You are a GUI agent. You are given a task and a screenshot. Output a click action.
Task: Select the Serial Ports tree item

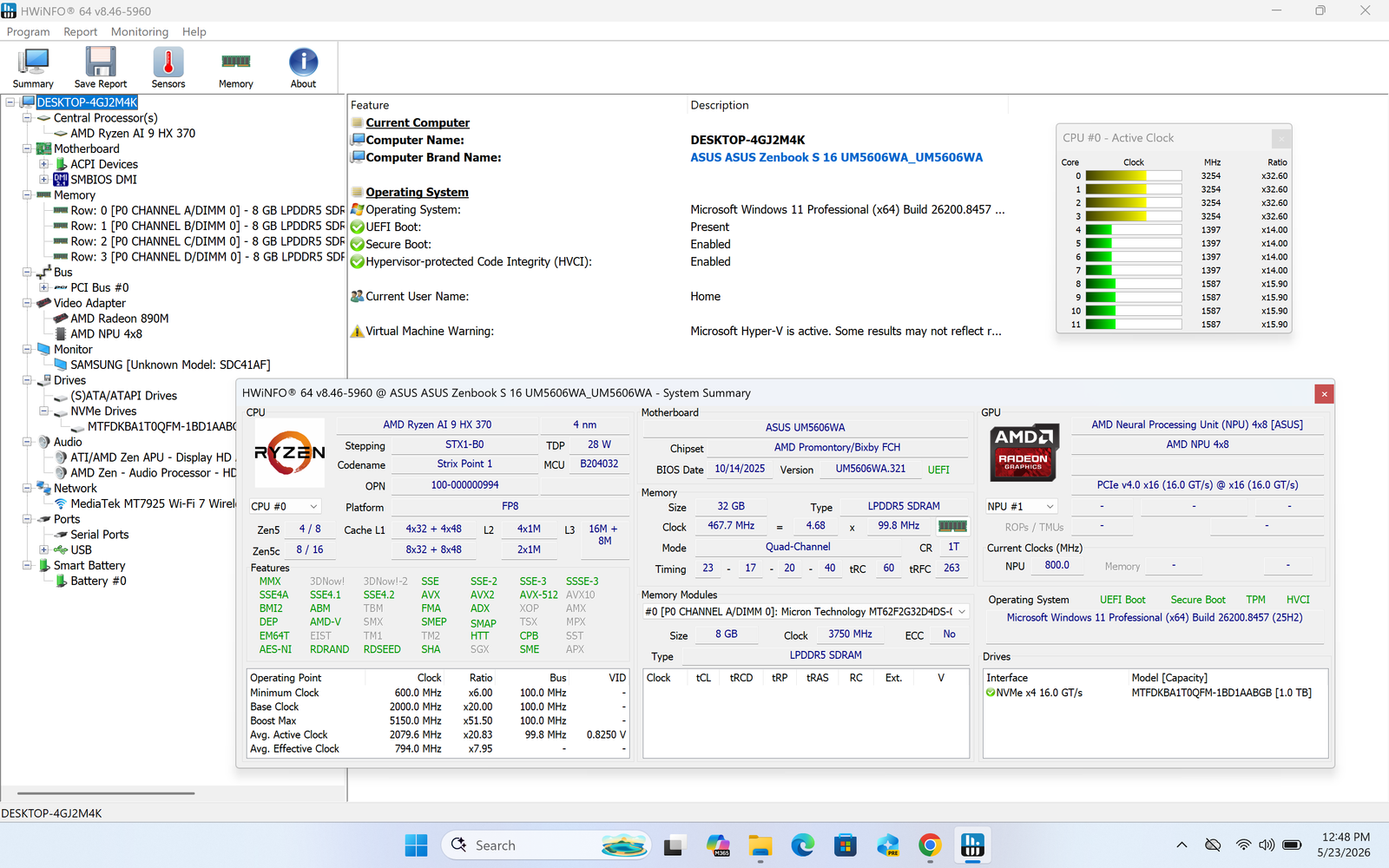(x=99, y=535)
